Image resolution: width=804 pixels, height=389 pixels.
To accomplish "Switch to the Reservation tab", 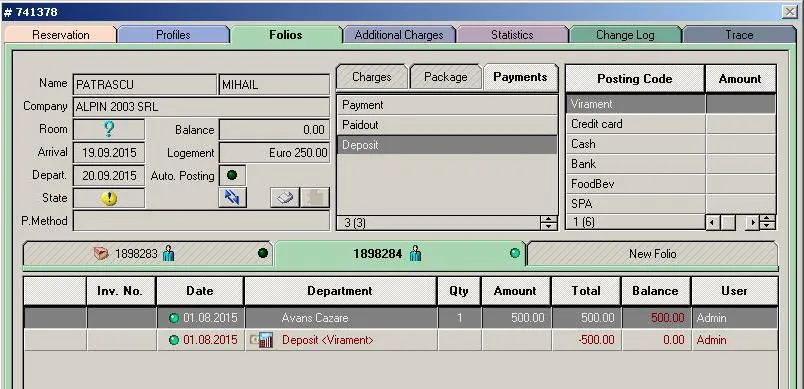I will coord(61,35).
